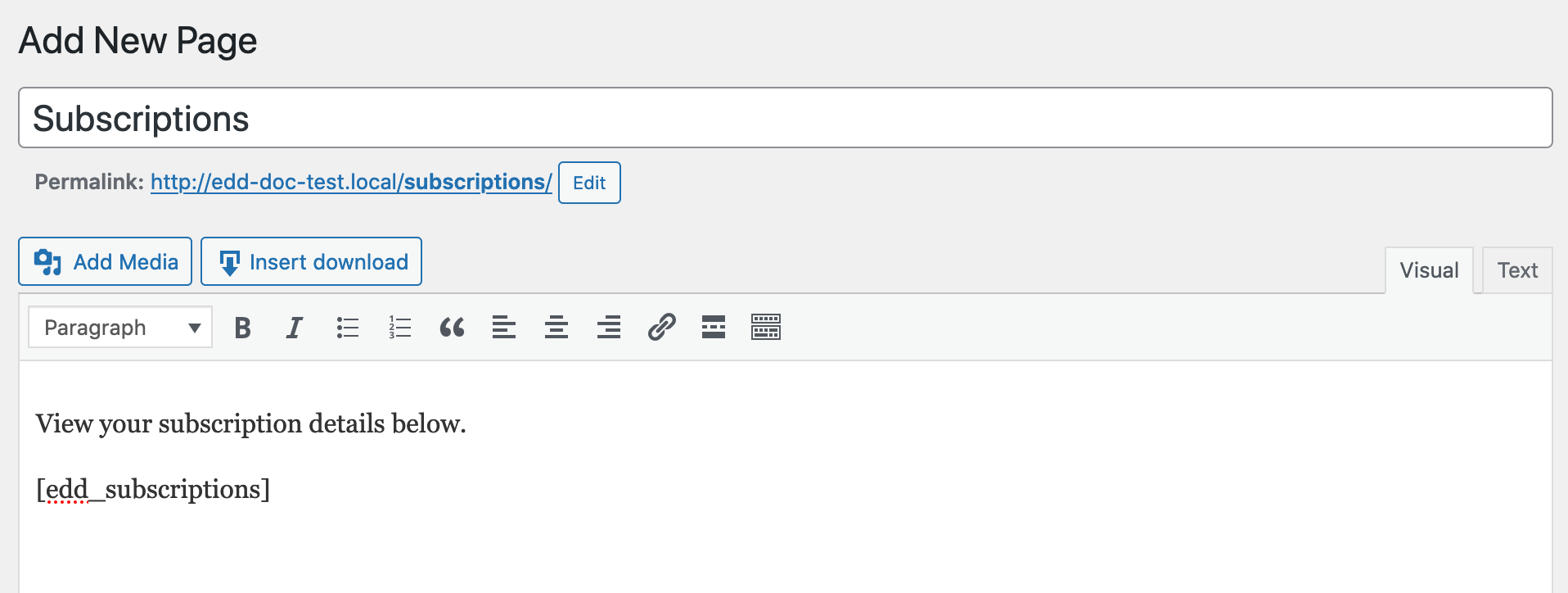Place cursor in the edd_subscriptions shortcode line
Viewport: 1568px width, 593px height.
[154, 490]
